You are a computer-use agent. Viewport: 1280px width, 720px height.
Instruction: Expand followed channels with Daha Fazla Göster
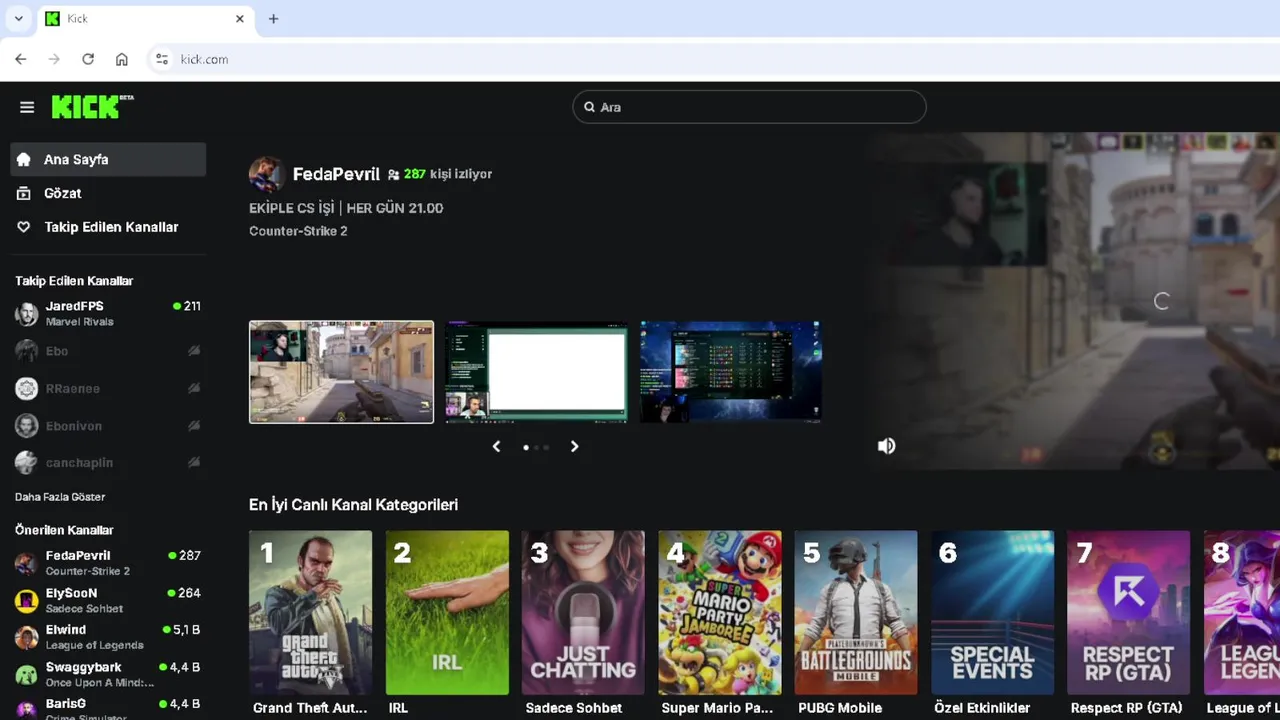[60, 497]
